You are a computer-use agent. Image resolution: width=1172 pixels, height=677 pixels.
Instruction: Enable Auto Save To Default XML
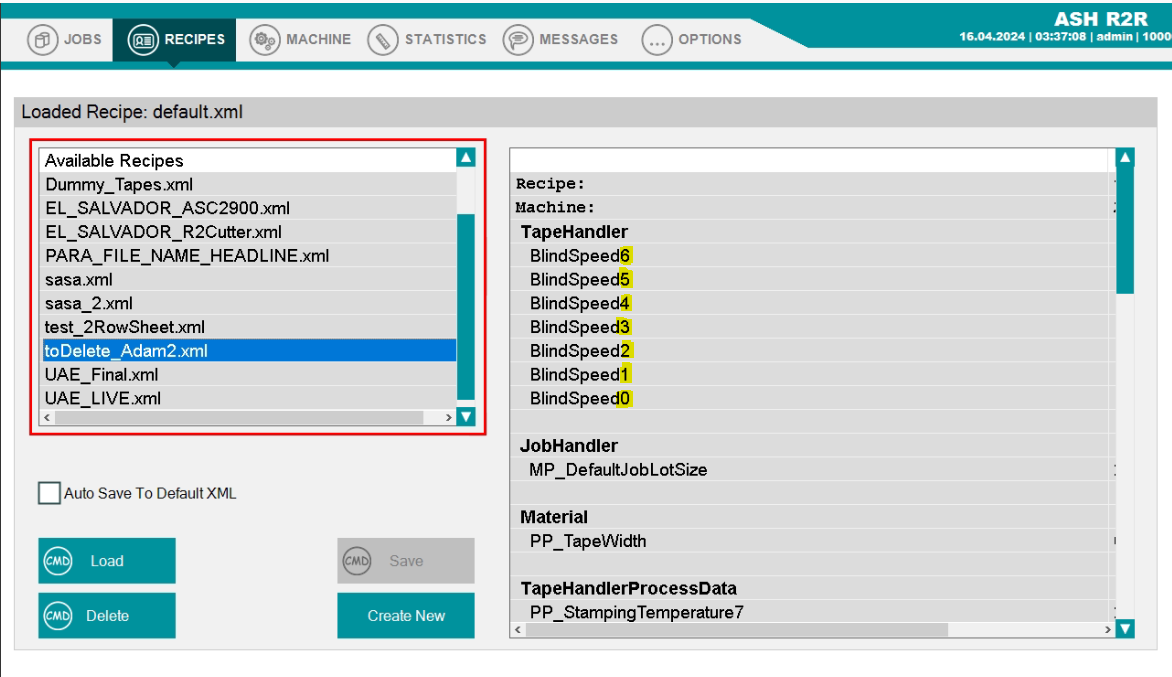[48, 493]
